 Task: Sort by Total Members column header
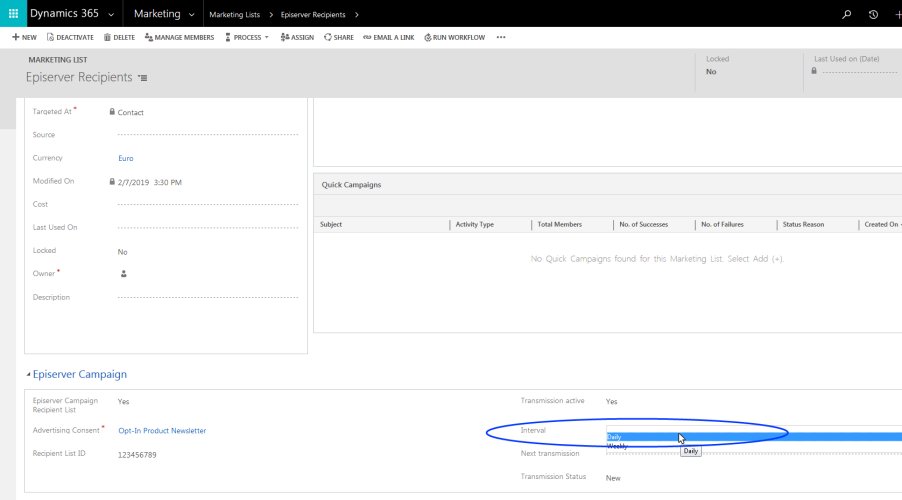[559, 224]
